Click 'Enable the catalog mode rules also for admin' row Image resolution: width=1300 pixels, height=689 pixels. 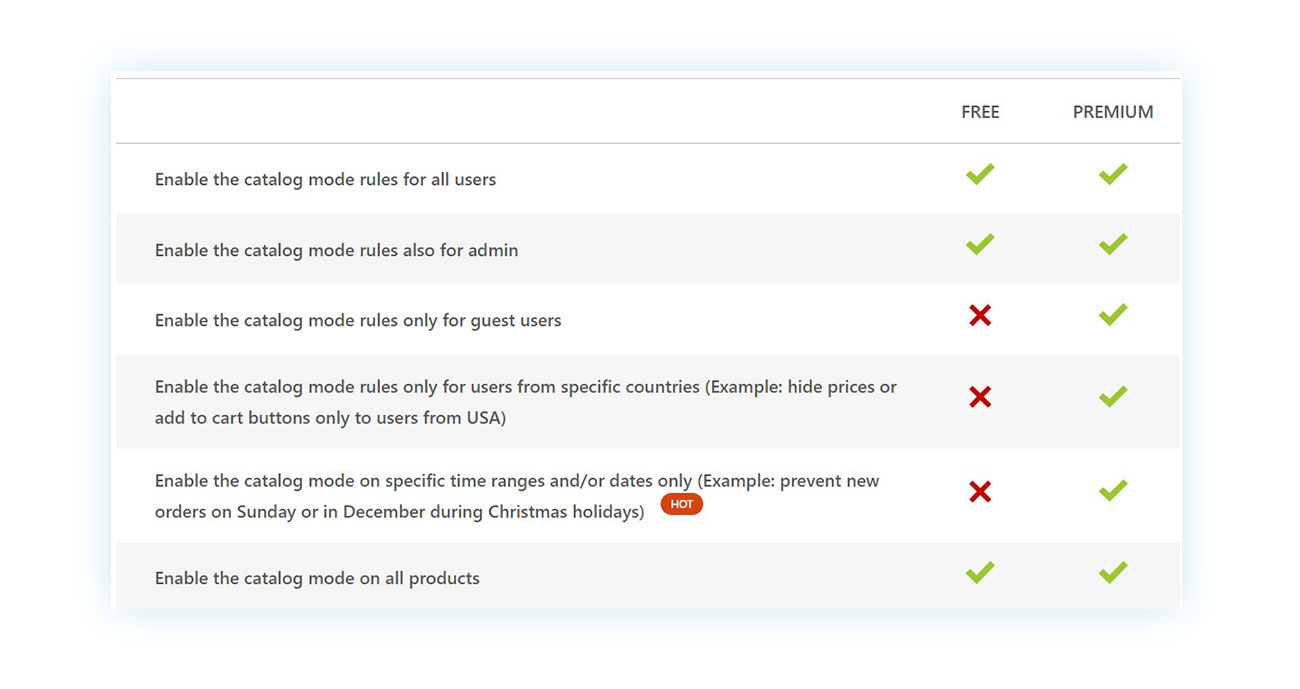(x=648, y=249)
